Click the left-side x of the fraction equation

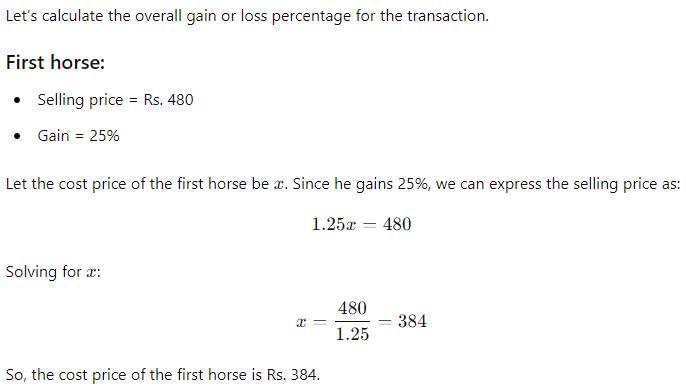coord(301,323)
